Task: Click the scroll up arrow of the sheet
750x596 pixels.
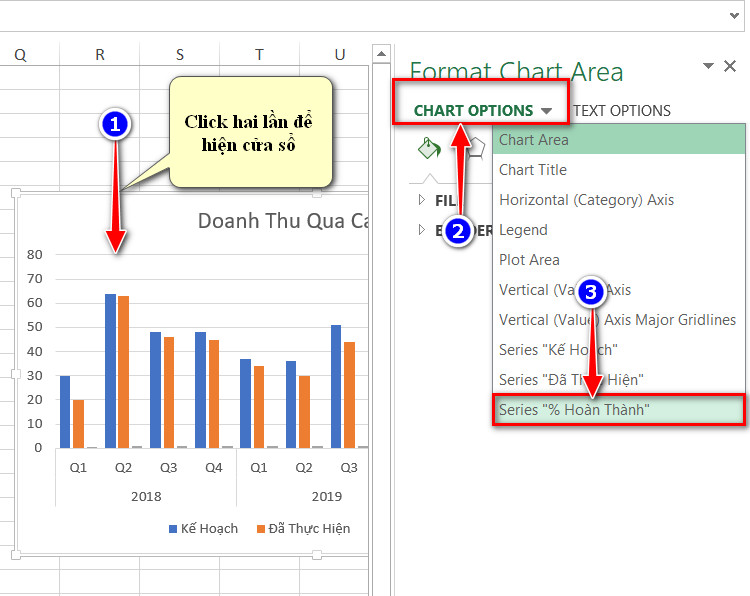Action: point(381,54)
